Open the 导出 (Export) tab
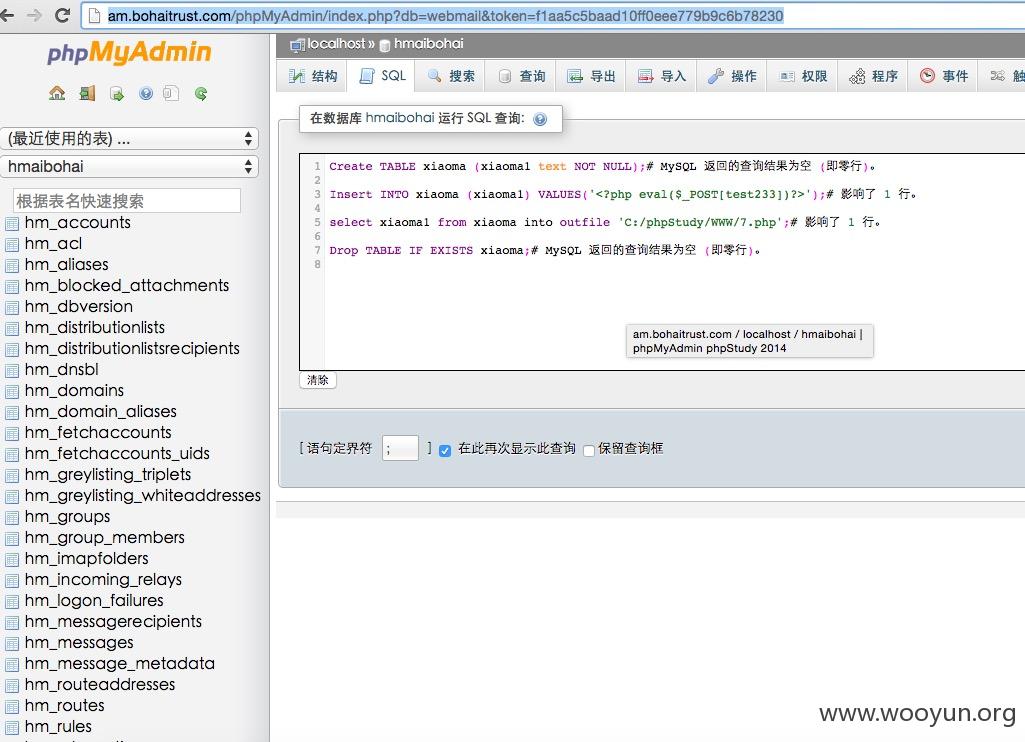This screenshot has width=1025, height=742. pyautogui.click(x=592, y=76)
